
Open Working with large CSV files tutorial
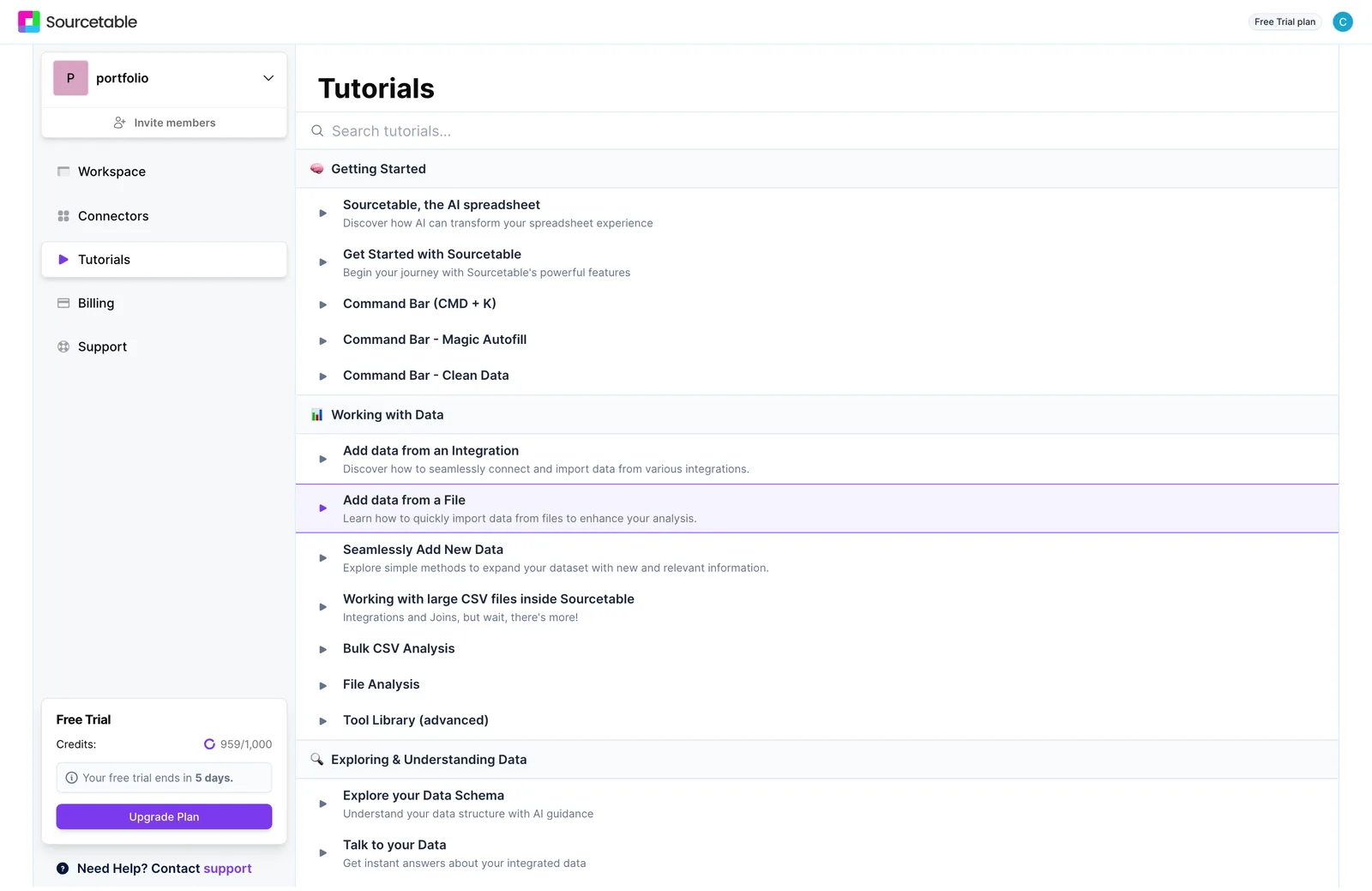(817, 607)
